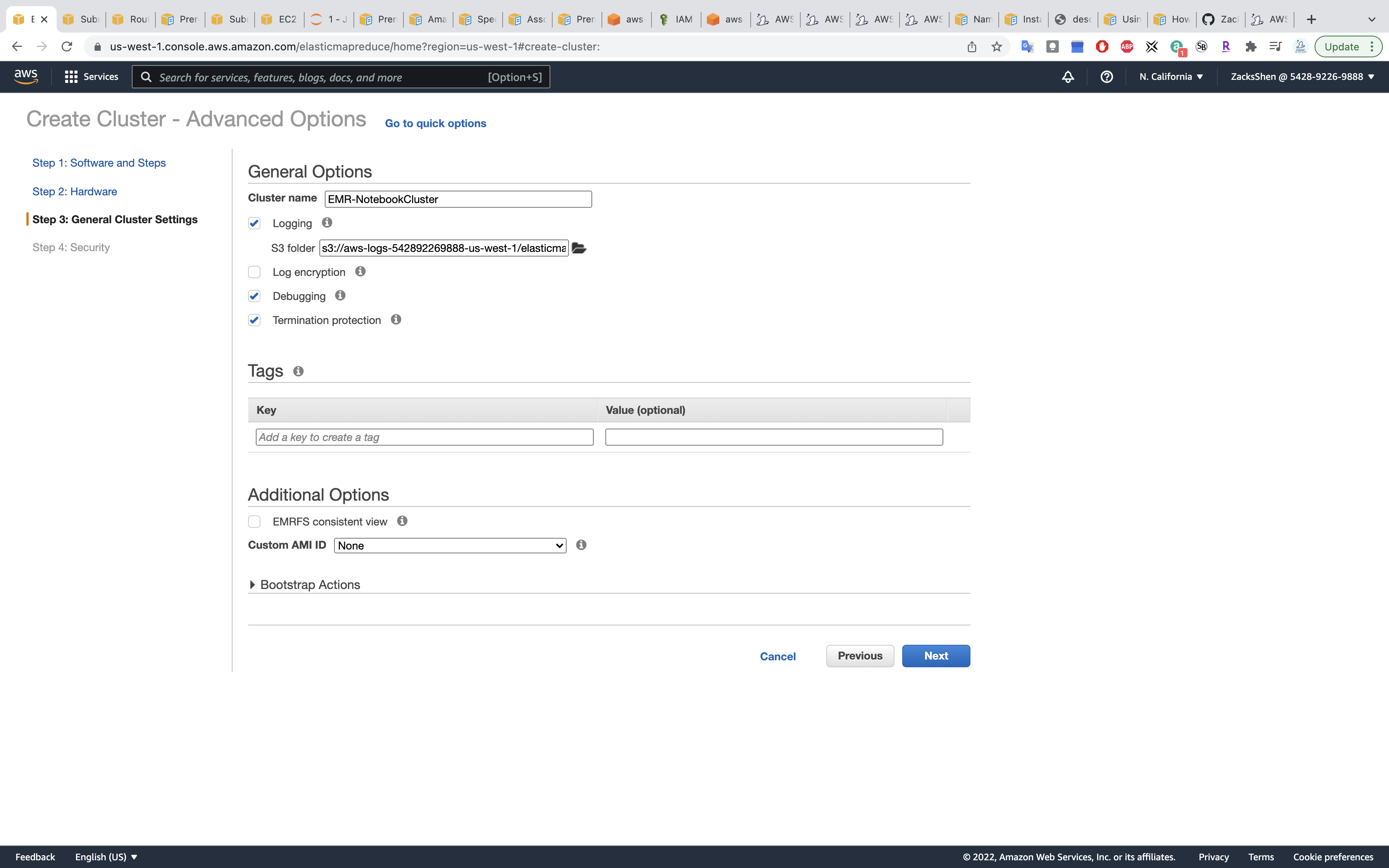Open the Custom AMI ID dropdown

[x=450, y=545]
